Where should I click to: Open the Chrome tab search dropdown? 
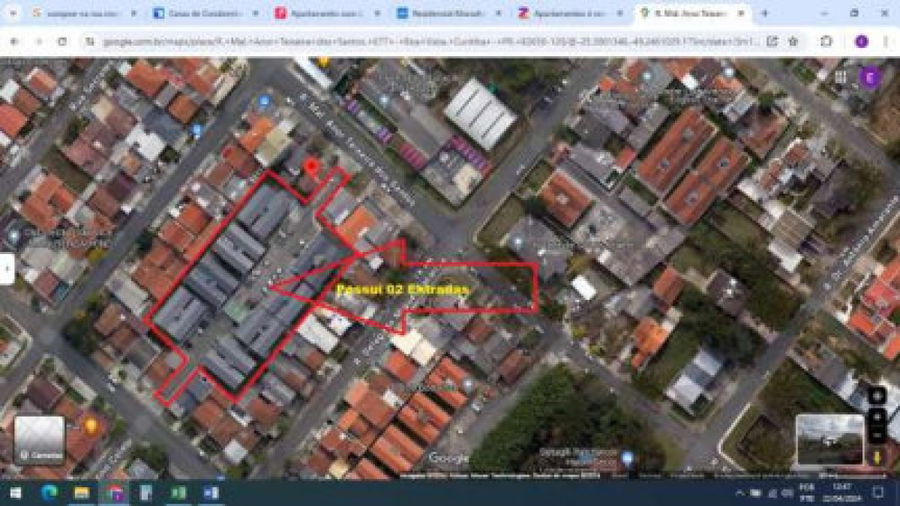click(x=13, y=13)
